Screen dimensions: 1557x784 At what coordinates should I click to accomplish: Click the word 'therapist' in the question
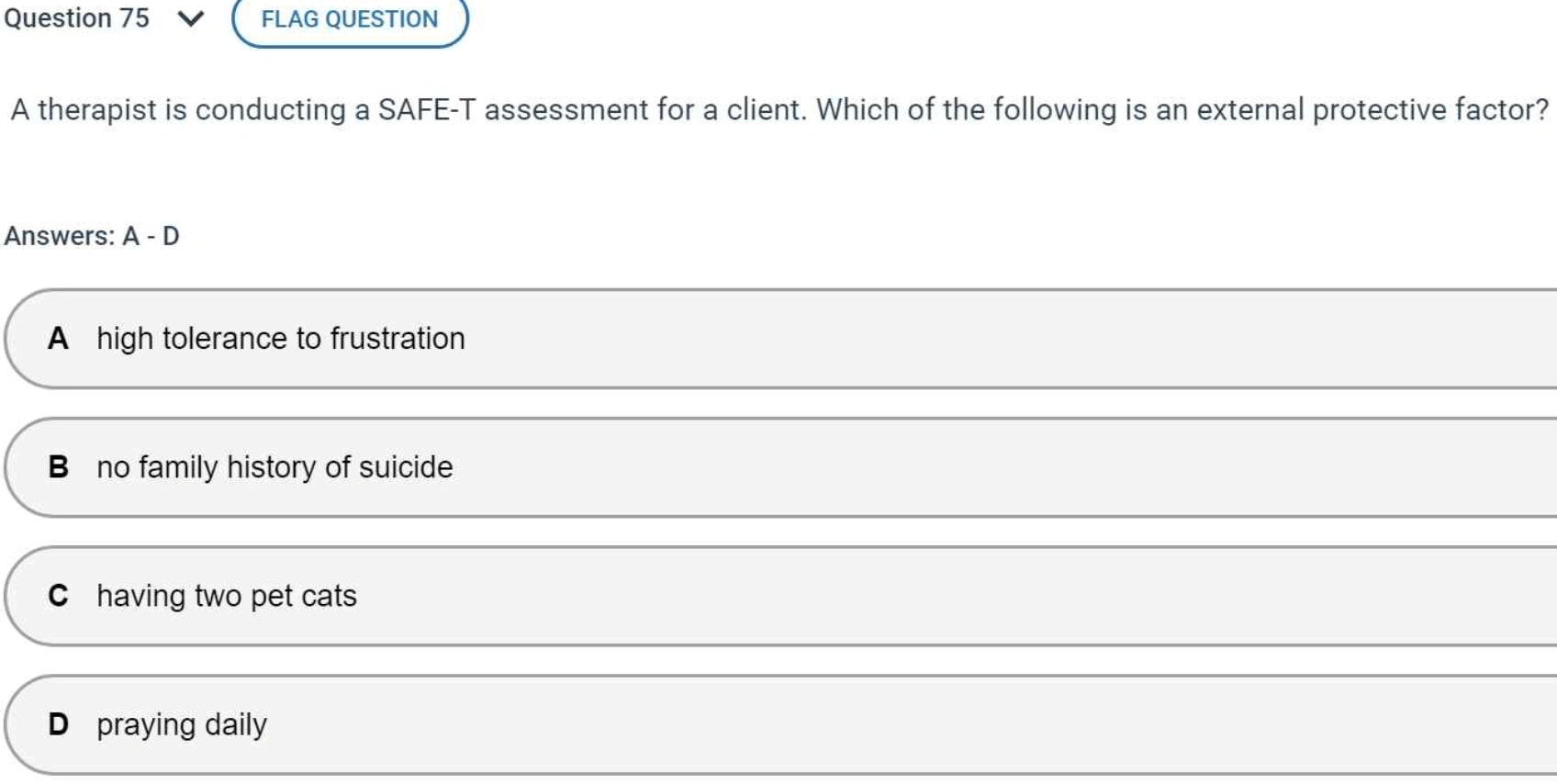tap(97, 110)
